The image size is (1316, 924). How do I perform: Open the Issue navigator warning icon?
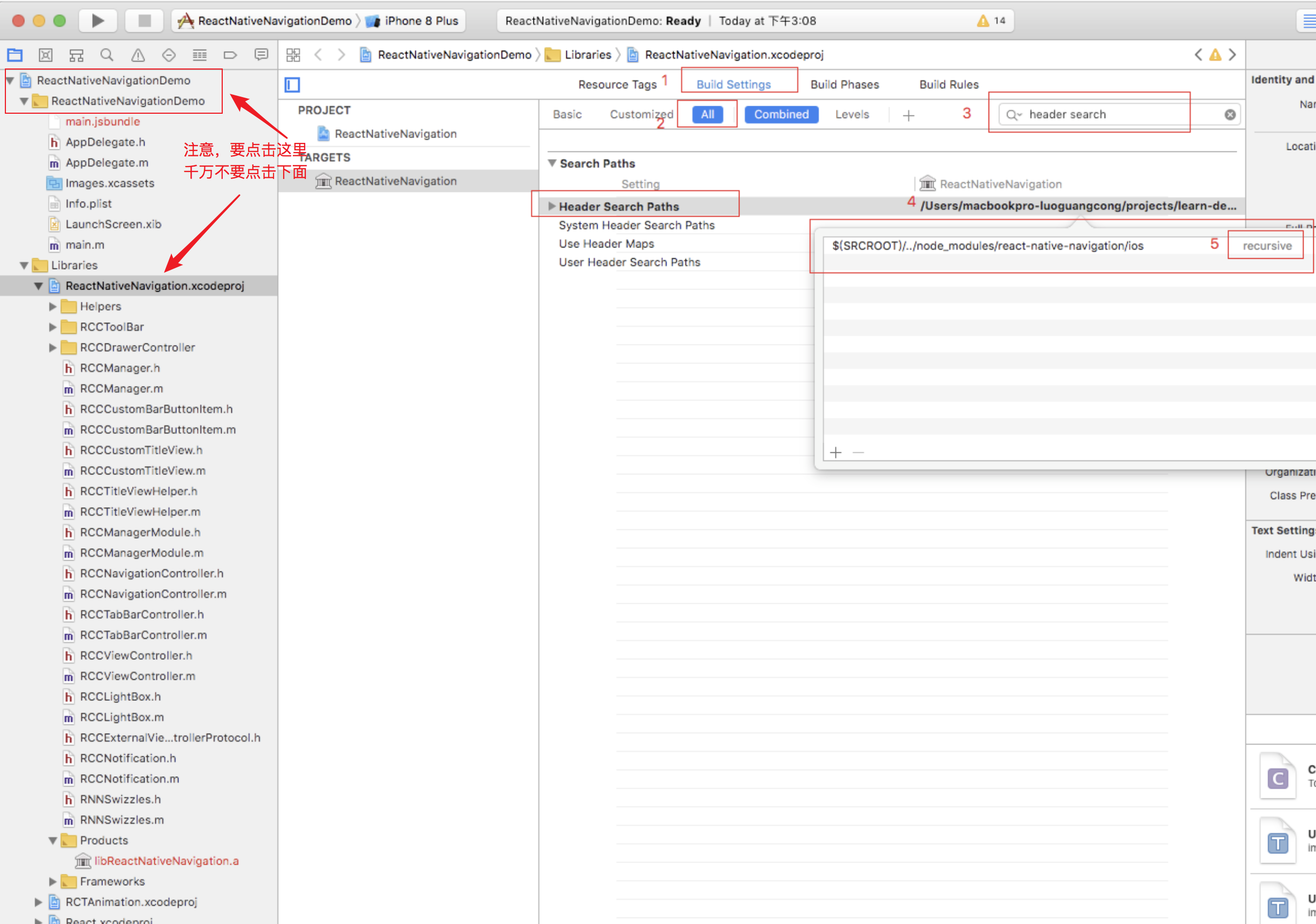(x=138, y=55)
